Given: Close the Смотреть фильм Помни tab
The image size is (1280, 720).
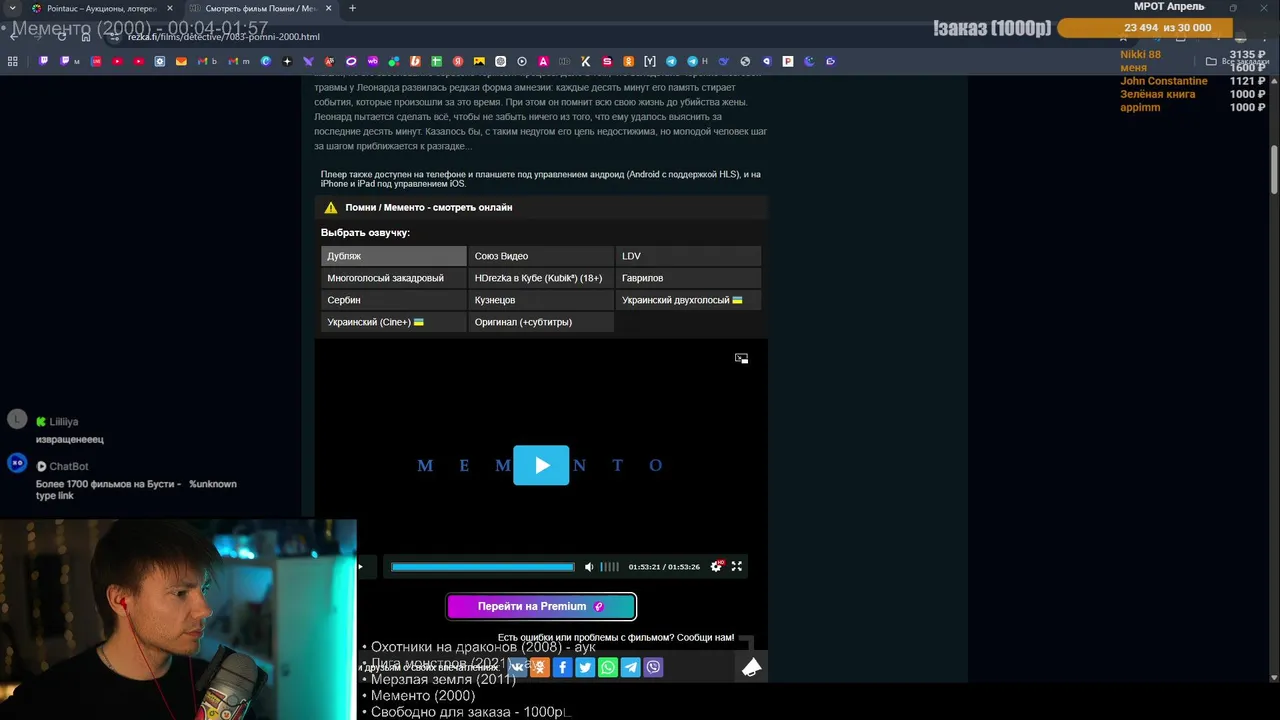Looking at the screenshot, I should click(x=327, y=8).
